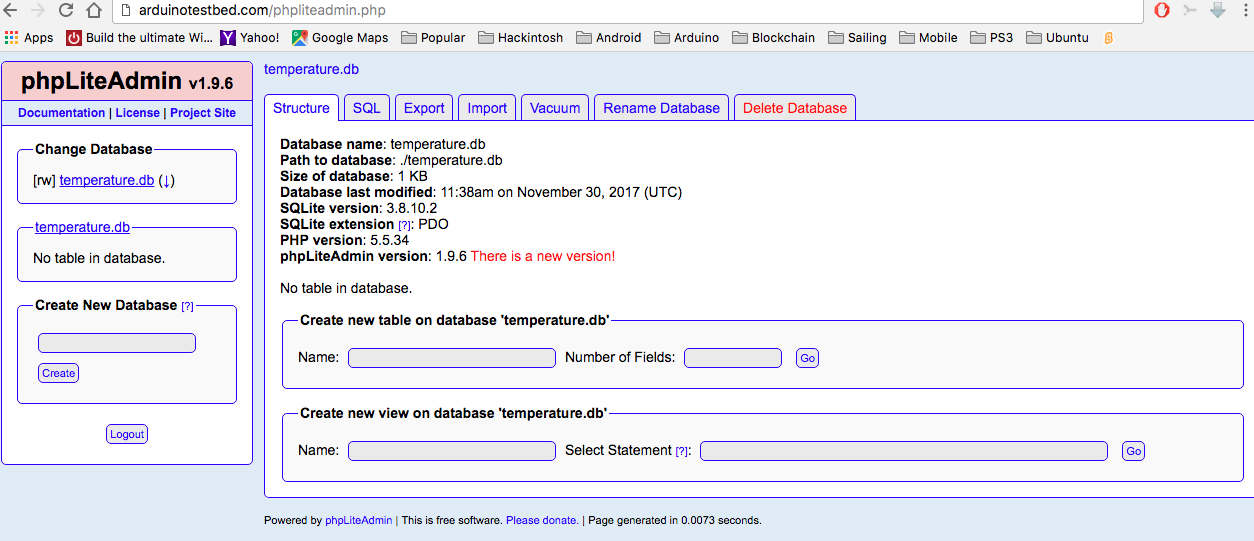
Task: Click the download arrow extension icon
Action: click(1218, 11)
